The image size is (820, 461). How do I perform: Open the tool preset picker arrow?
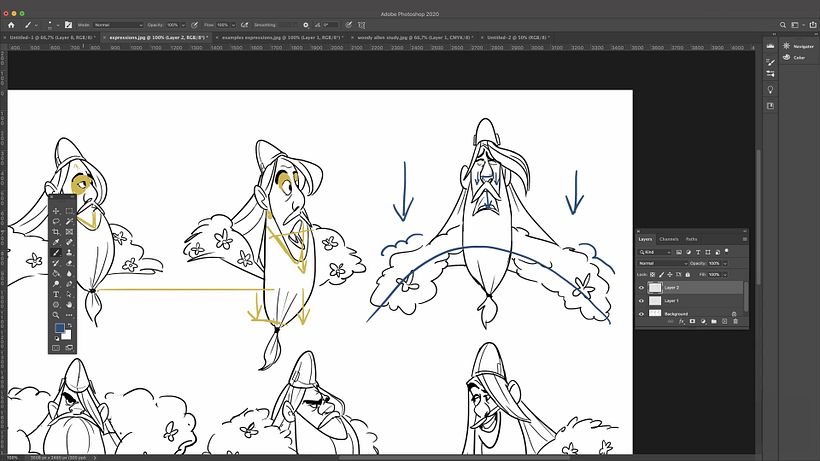[x=36, y=25]
